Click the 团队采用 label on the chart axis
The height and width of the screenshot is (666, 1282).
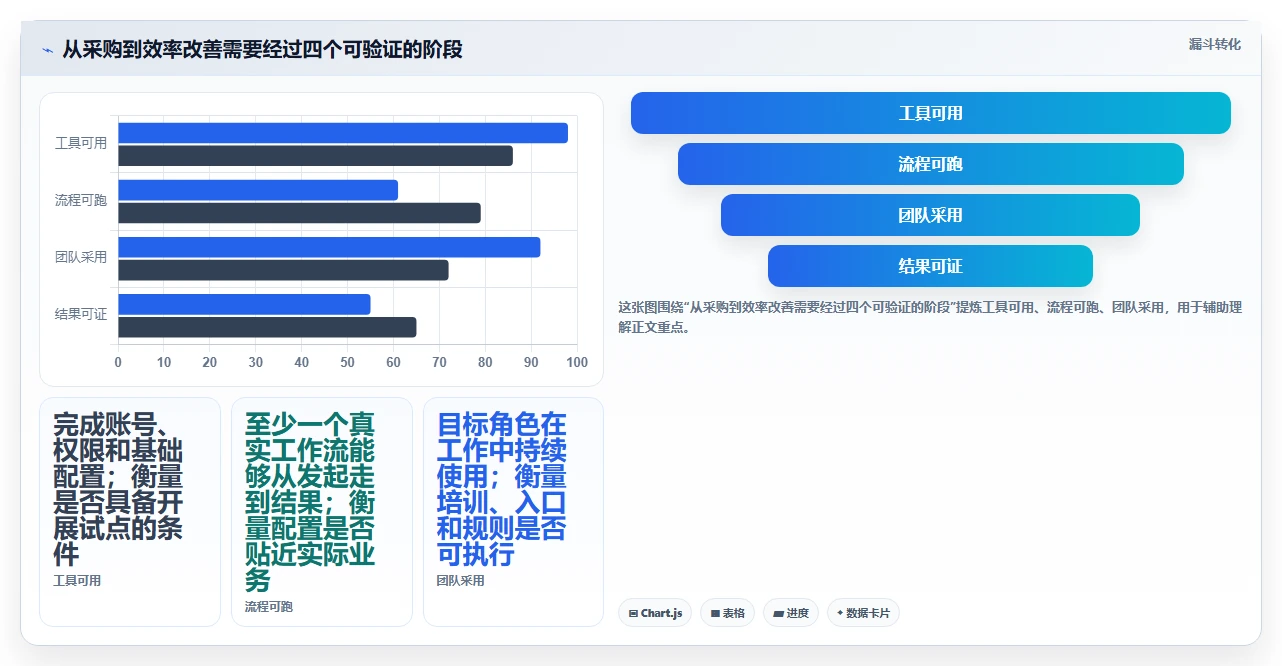[x=81, y=257]
